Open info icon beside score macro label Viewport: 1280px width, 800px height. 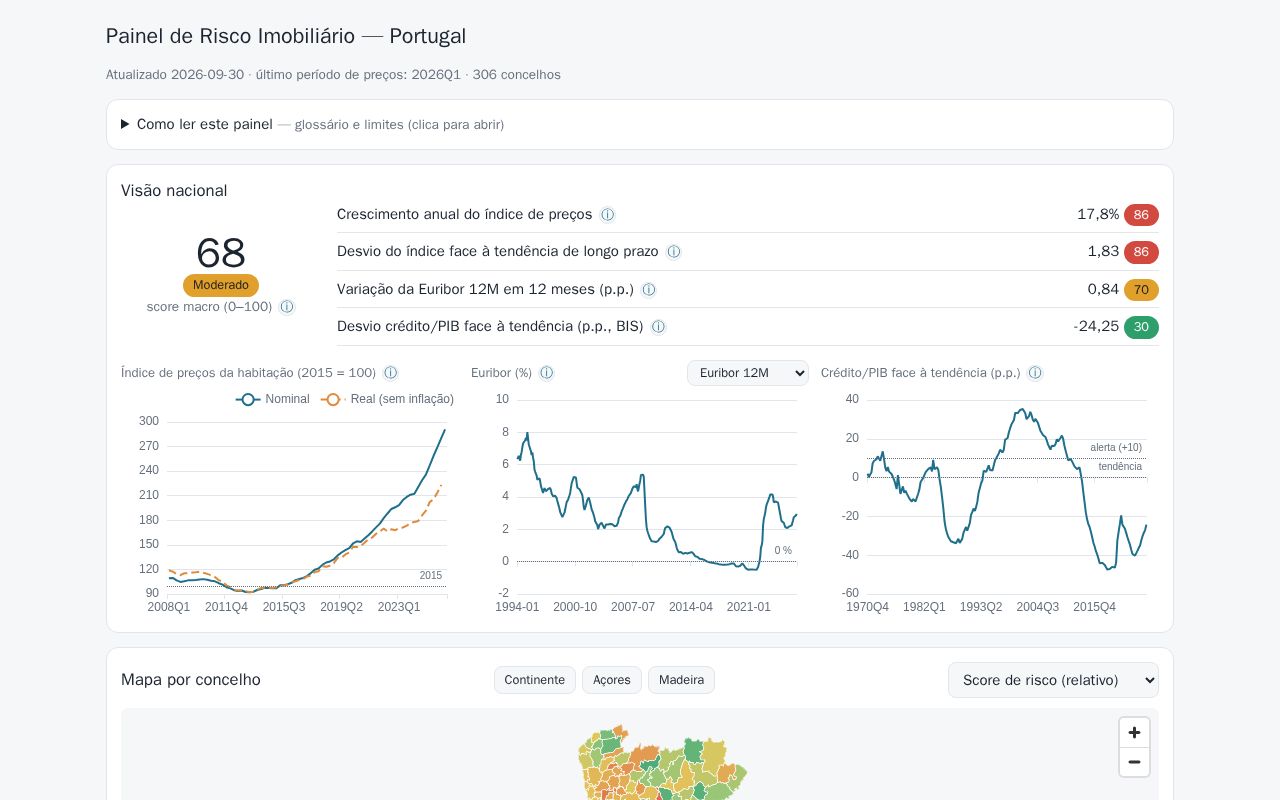(287, 307)
